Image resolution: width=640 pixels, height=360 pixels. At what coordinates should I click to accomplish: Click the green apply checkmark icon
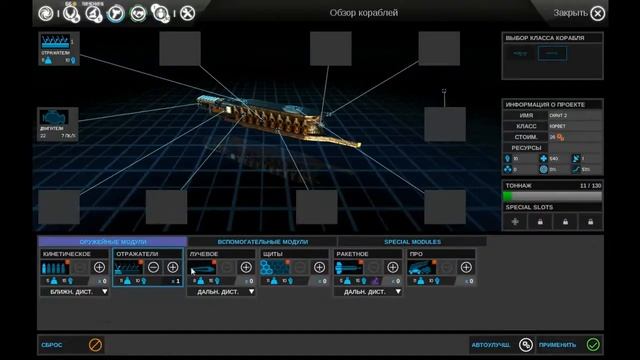pos(593,345)
